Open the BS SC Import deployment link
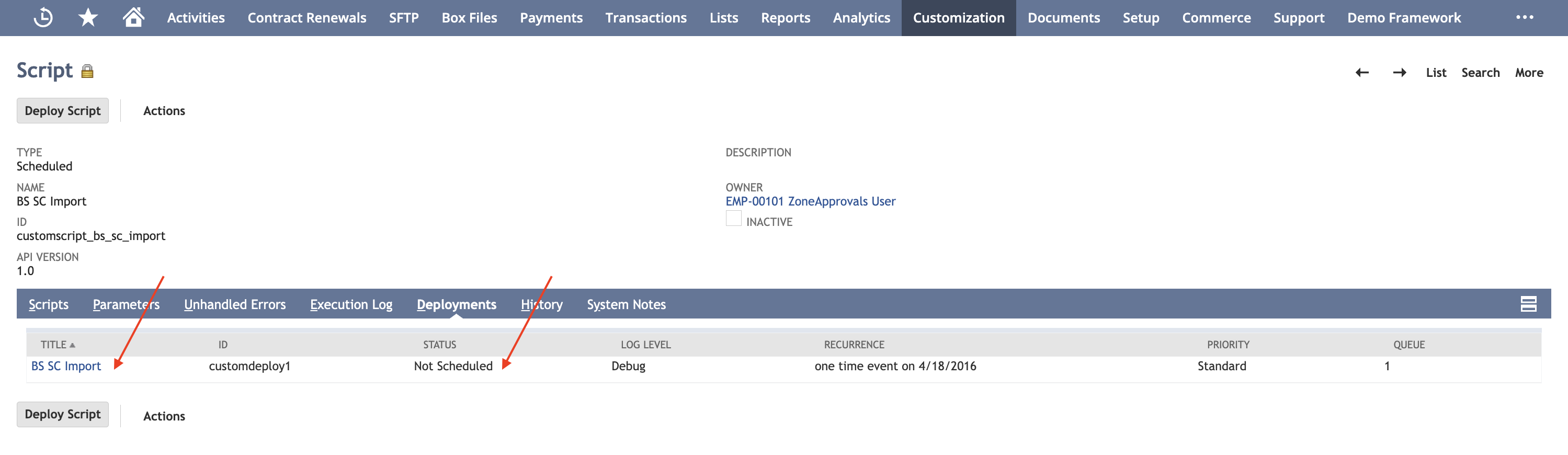 [x=66, y=366]
